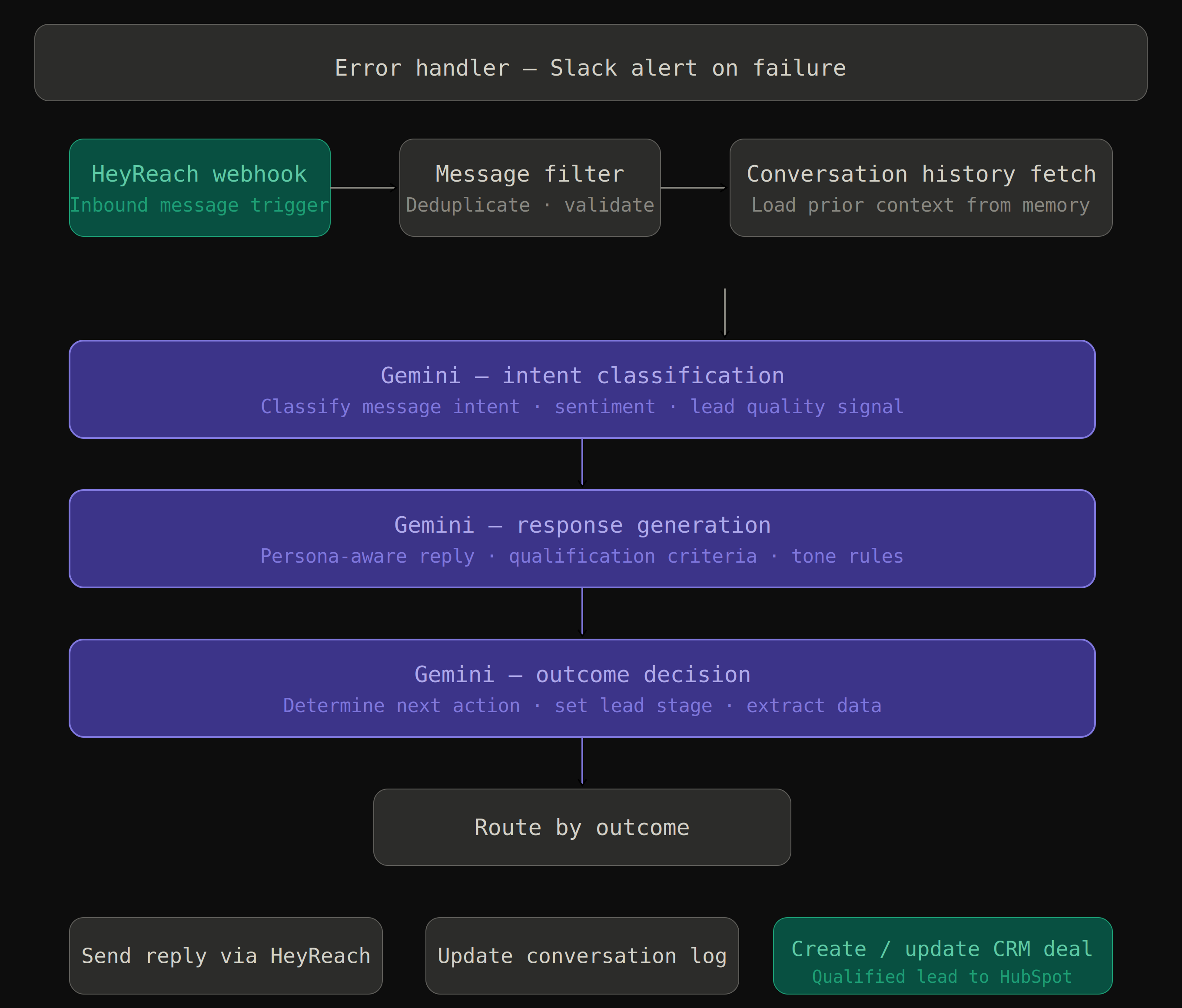This screenshot has height=1008, width=1182.
Task: Click the 'Persona-aware reply' subtitle line
Action: tap(582, 556)
